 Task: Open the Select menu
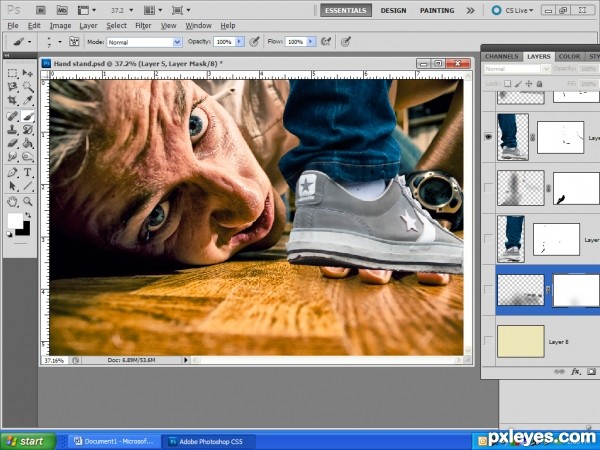[x=116, y=26]
